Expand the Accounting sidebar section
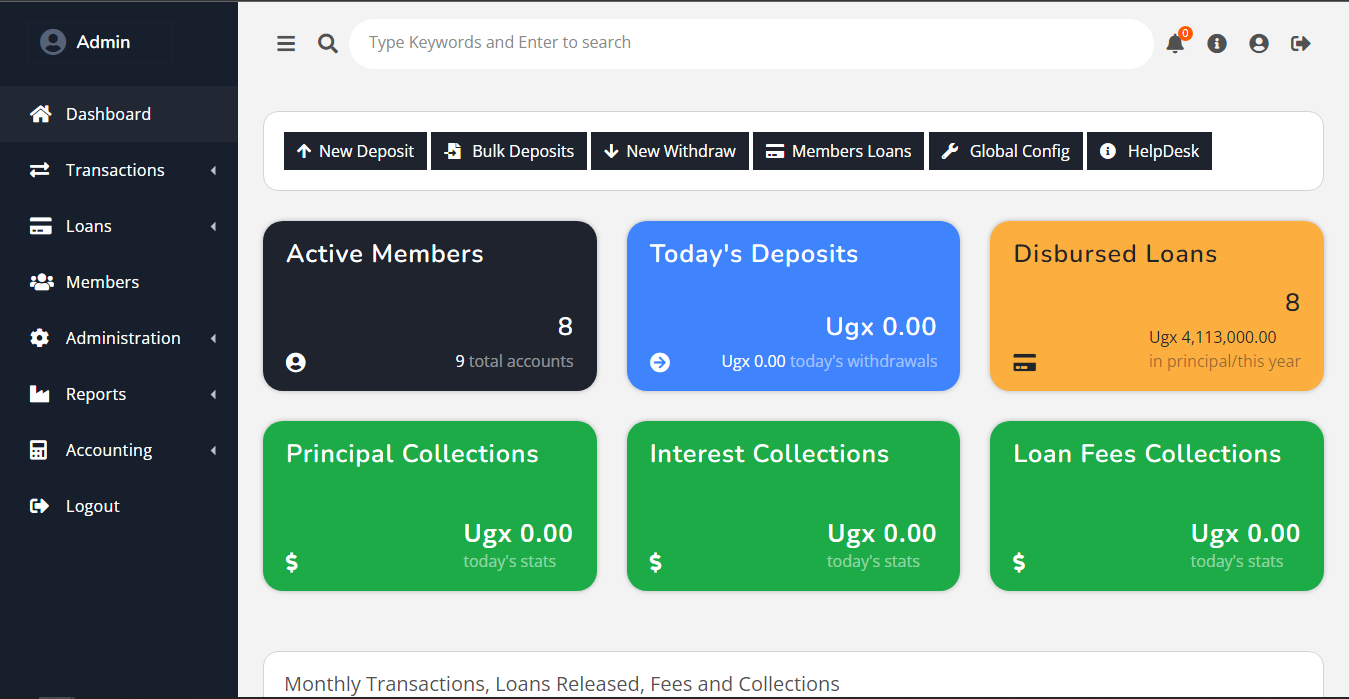The height and width of the screenshot is (699, 1349). pyautogui.click(x=109, y=449)
